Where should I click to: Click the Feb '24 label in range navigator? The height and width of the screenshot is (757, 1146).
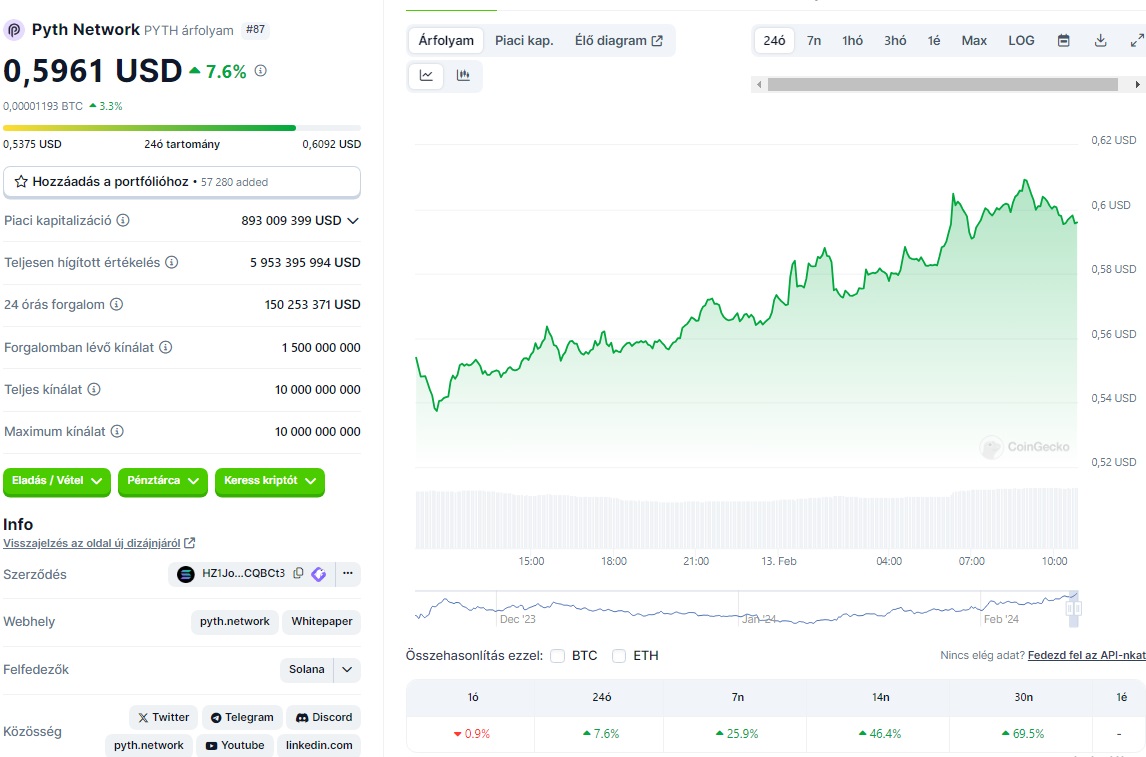pyautogui.click(x=1001, y=619)
